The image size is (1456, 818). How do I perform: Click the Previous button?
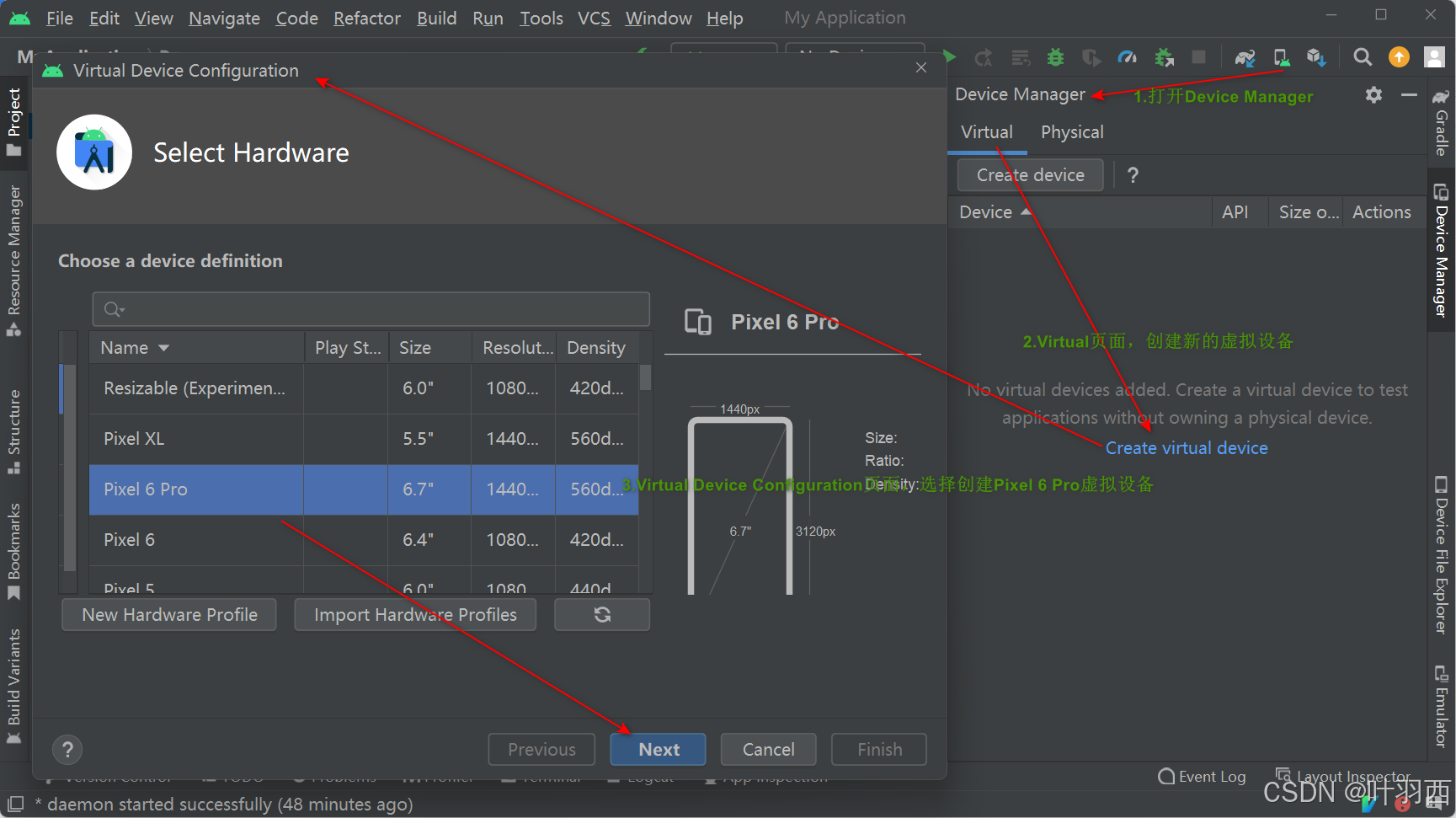(x=541, y=749)
